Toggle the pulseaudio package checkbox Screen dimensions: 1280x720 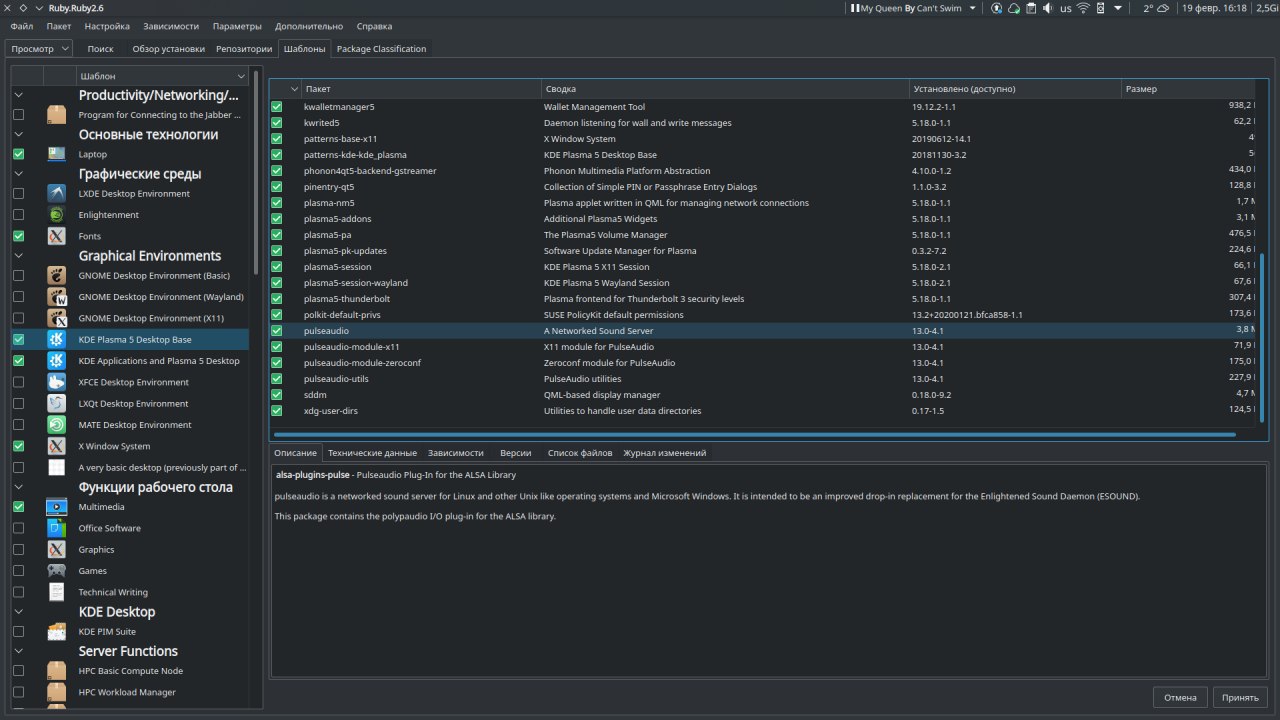click(277, 331)
